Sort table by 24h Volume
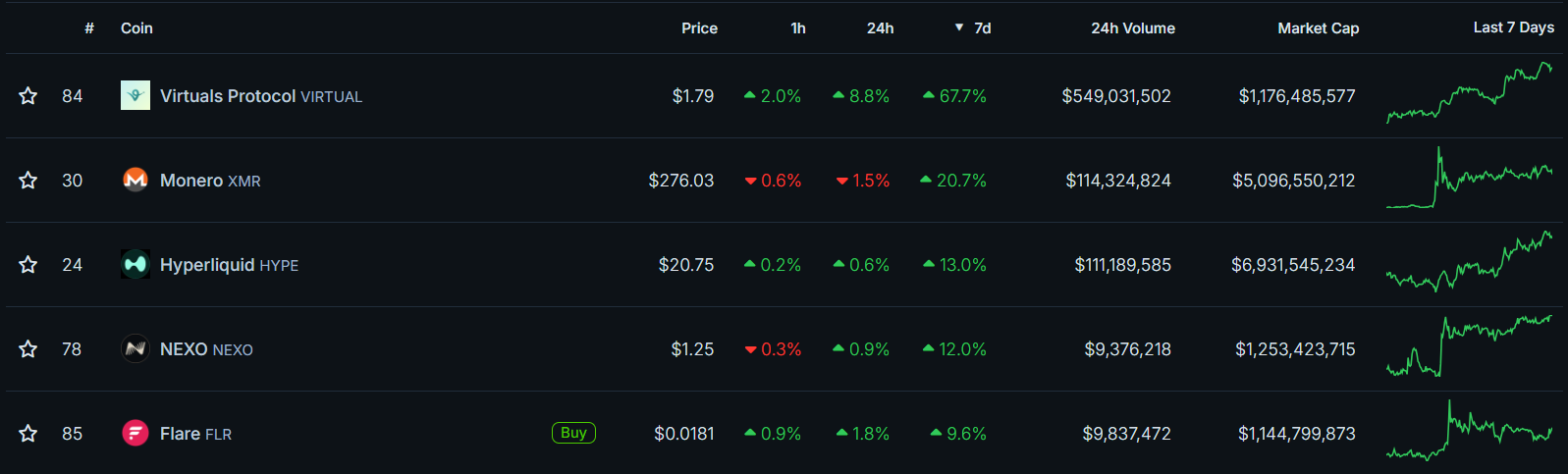The height and width of the screenshot is (474, 1568). (x=1132, y=28)
